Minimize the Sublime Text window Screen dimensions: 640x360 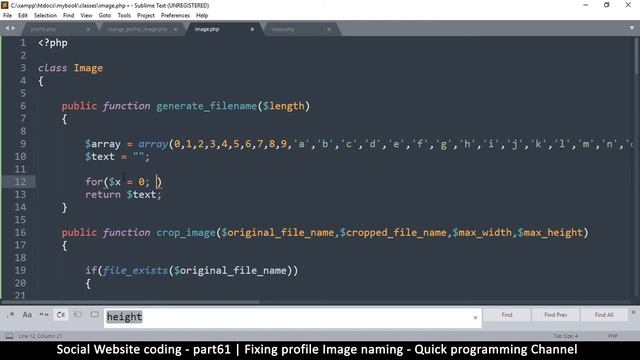point(586,5)
